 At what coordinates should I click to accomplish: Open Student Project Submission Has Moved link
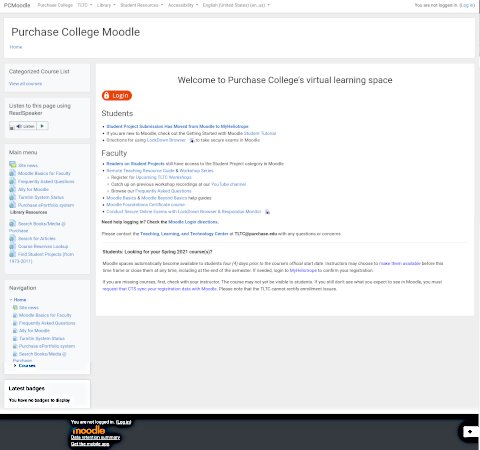(177, 126)
